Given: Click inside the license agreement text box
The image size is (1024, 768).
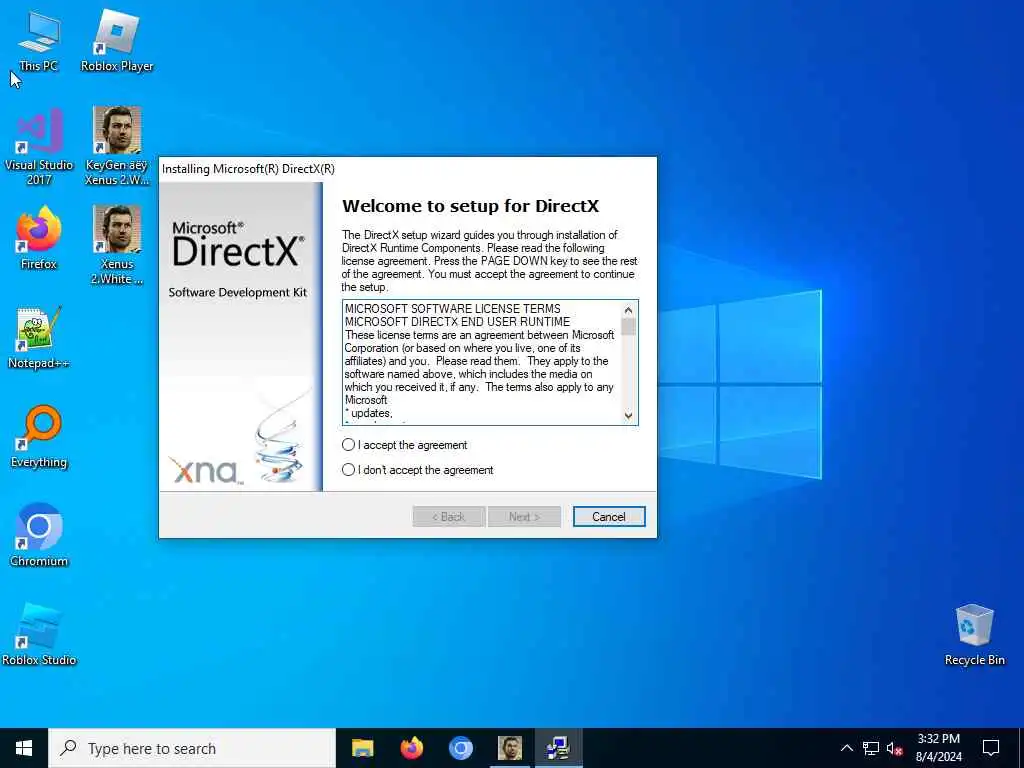Looking at the screenshot, I should click(482, 362).
